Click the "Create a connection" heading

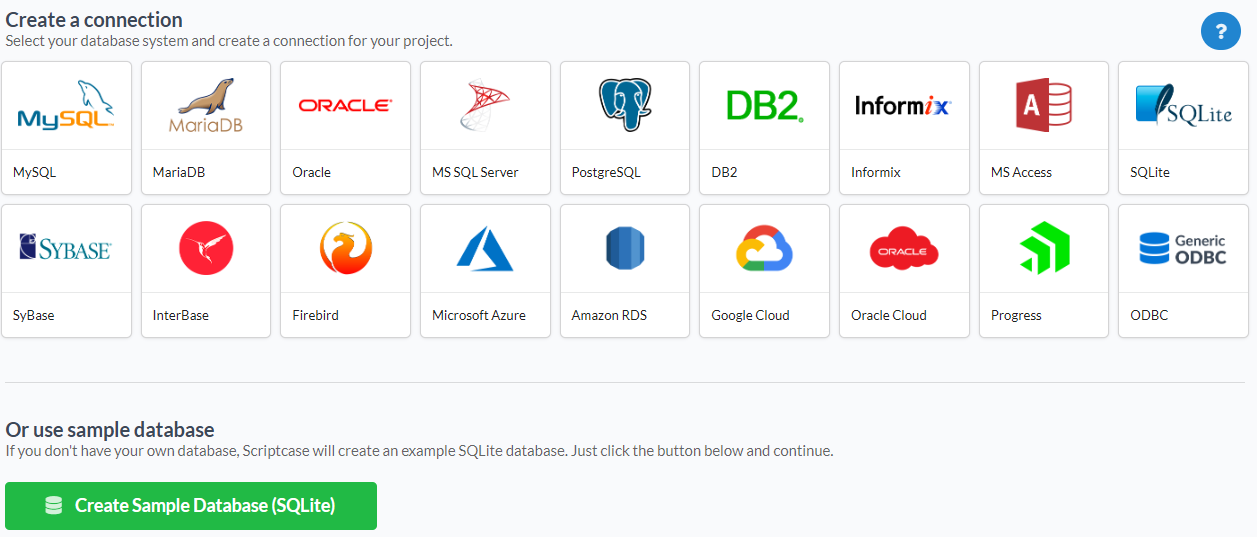pyautogui.click(x=94, y=19)
